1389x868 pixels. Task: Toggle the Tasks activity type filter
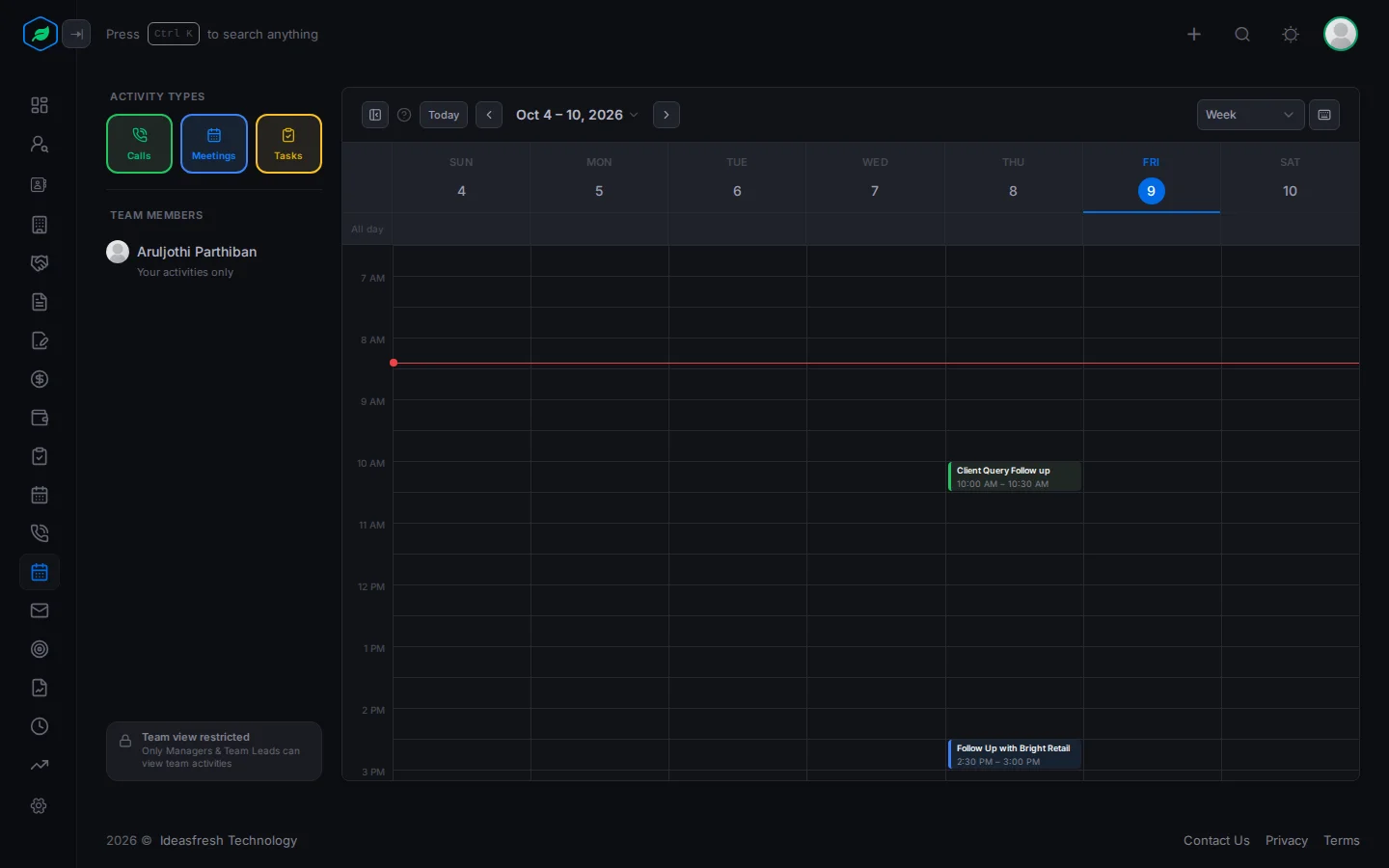pos(288,144)
